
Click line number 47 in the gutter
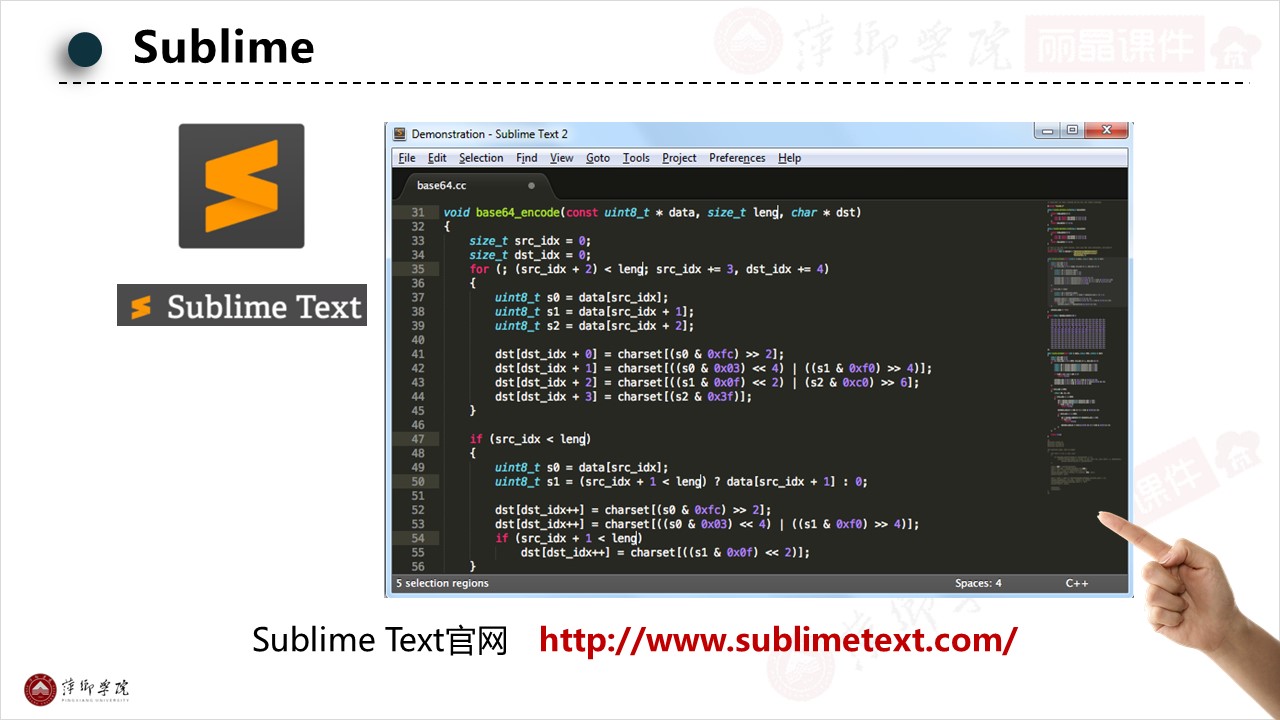tap(417, 439)
